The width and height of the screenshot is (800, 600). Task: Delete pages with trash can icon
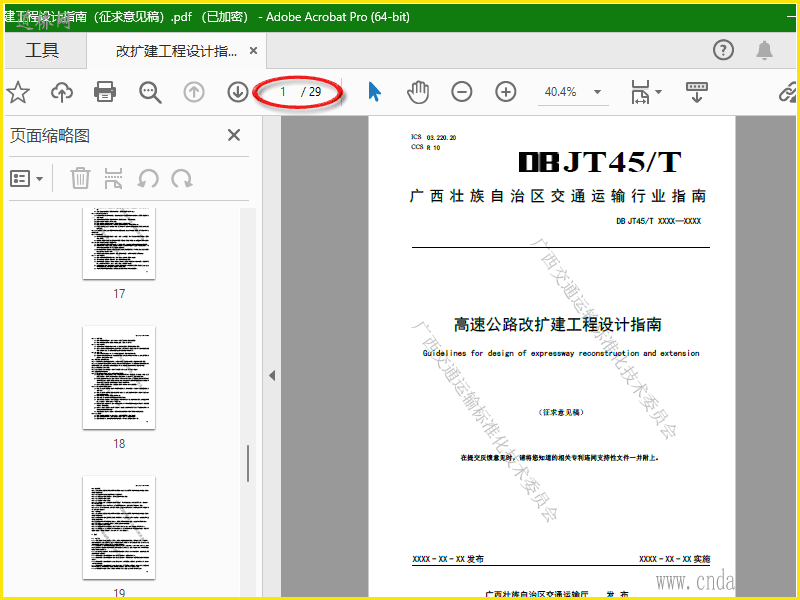[x=80, y=179]
